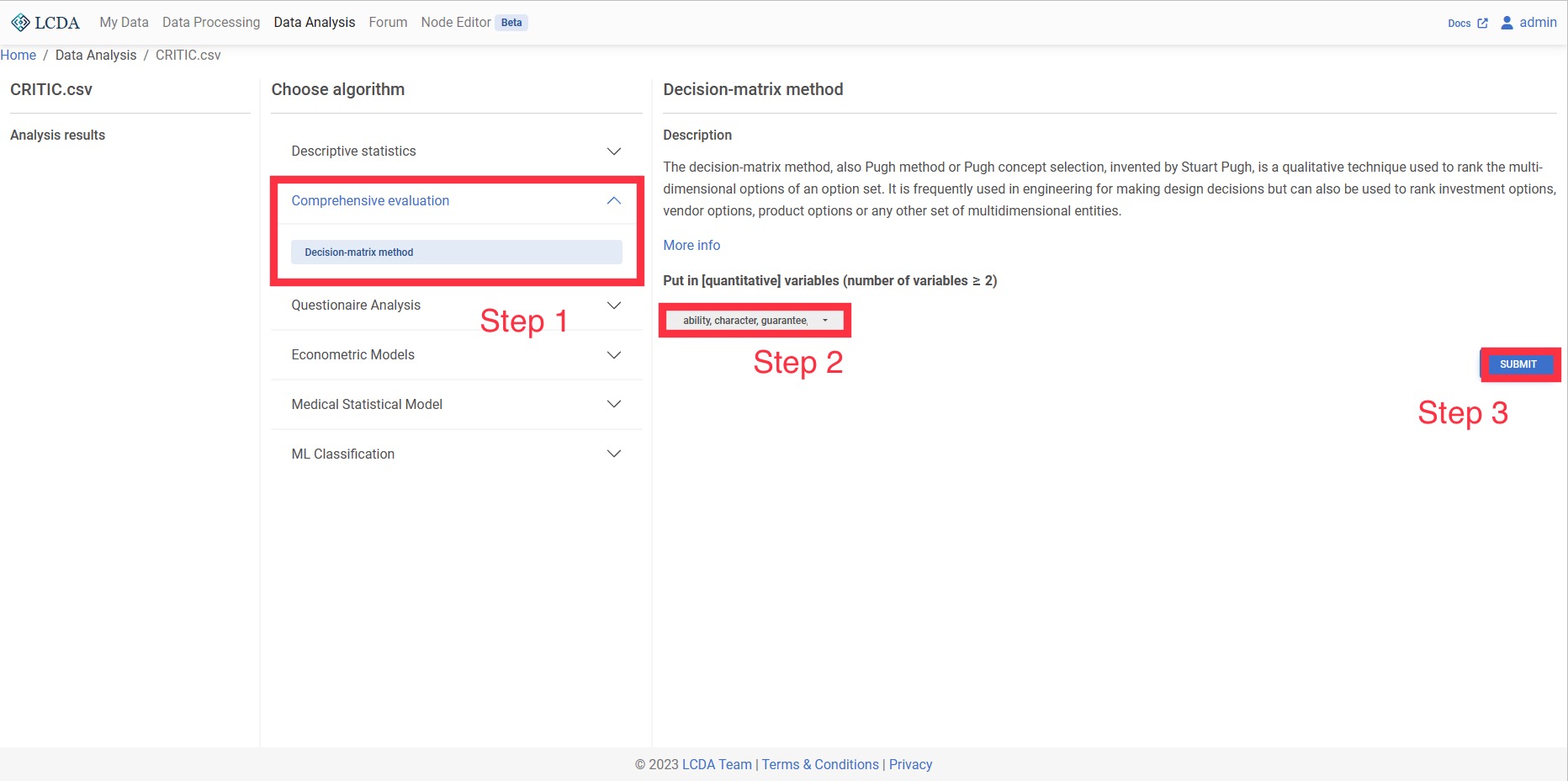
Task: Collapse the Comprehensive evaluation section
Action: click(x=613, y=201)
